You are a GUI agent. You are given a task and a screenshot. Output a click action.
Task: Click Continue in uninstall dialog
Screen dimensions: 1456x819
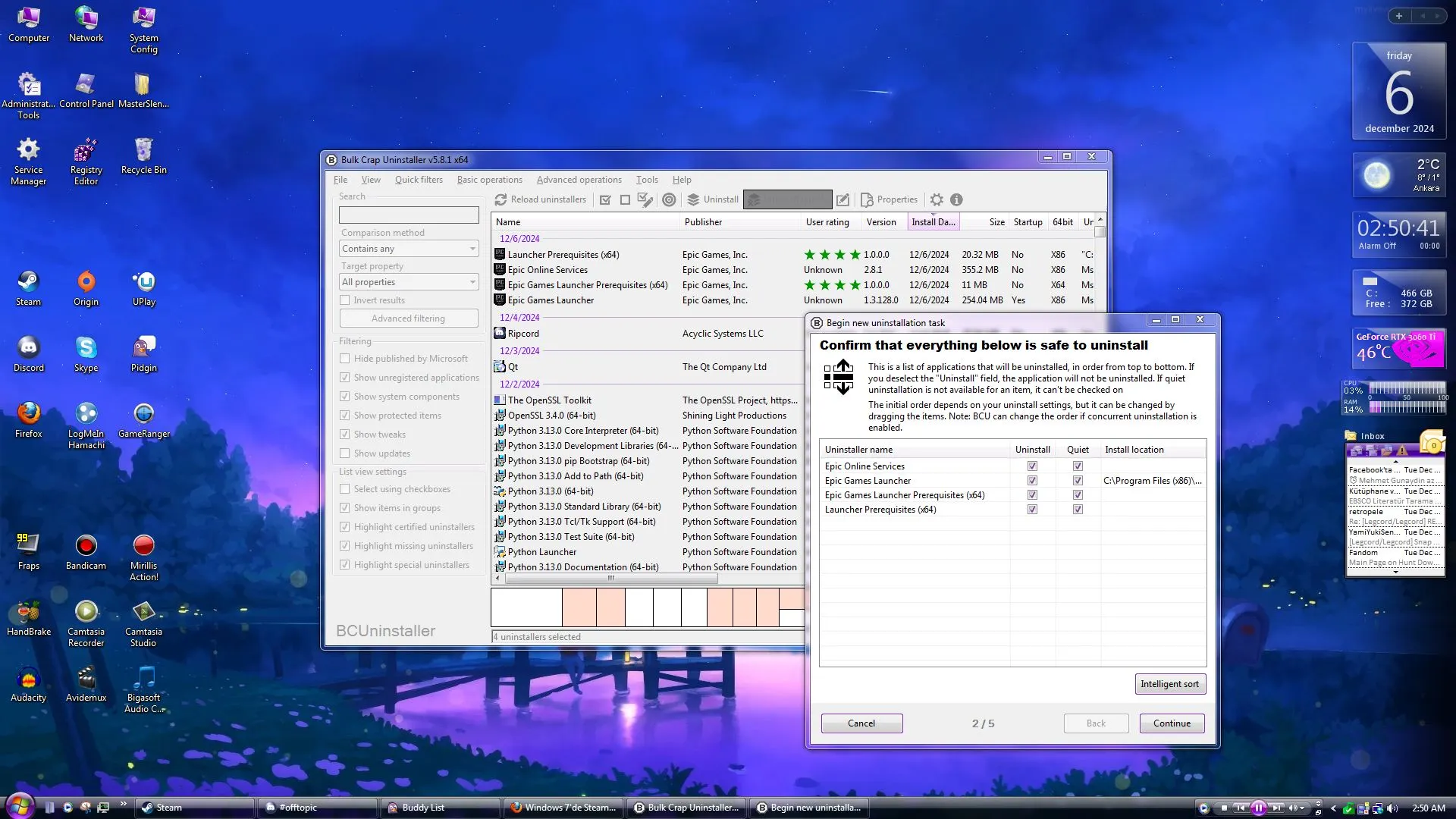[x=1172, y=723]
